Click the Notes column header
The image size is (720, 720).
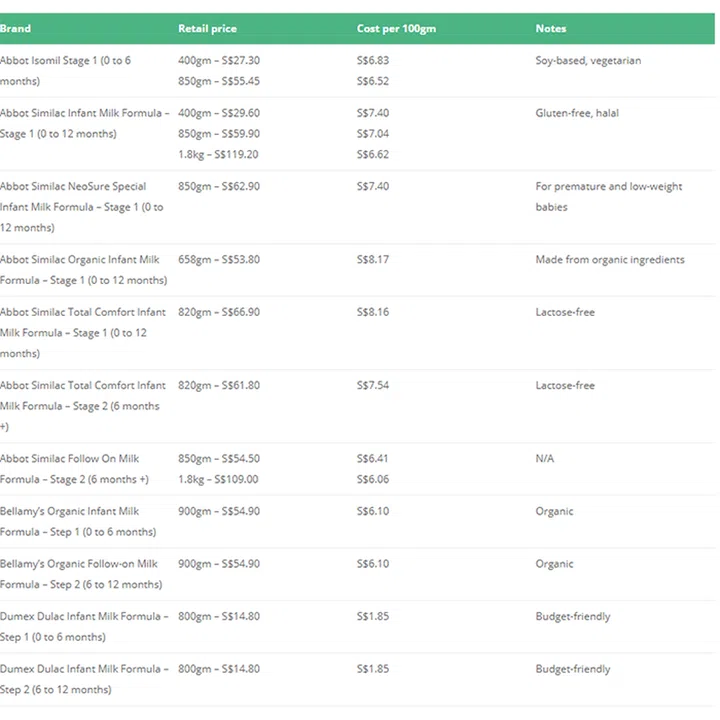point(551,28)
